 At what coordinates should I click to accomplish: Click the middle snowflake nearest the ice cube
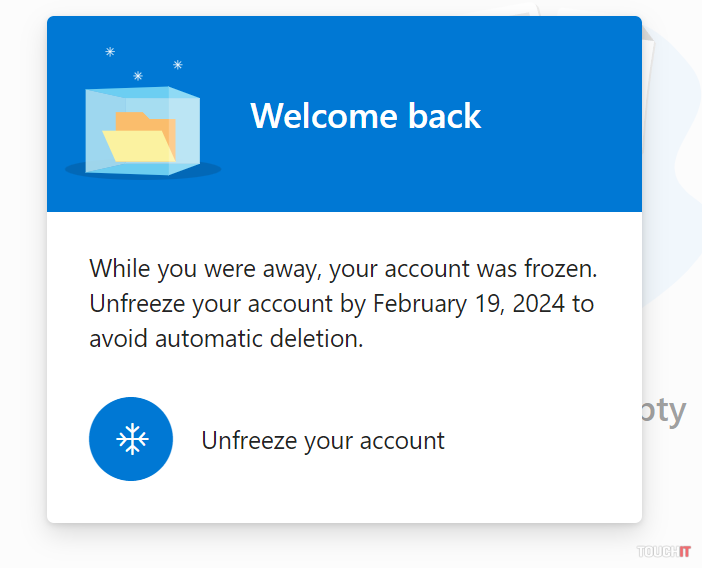point(138,76)
